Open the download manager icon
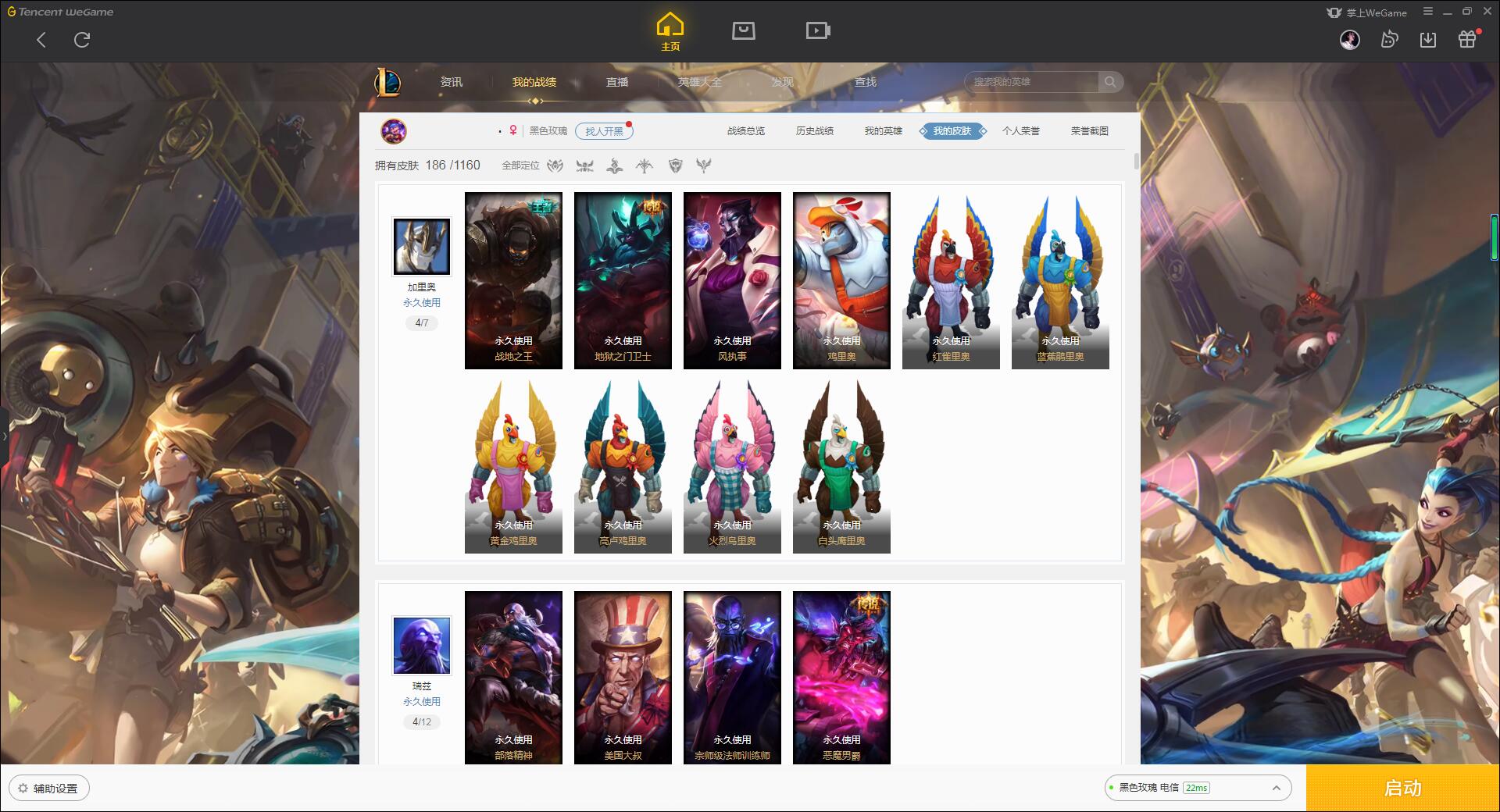 coord(1428,40)
